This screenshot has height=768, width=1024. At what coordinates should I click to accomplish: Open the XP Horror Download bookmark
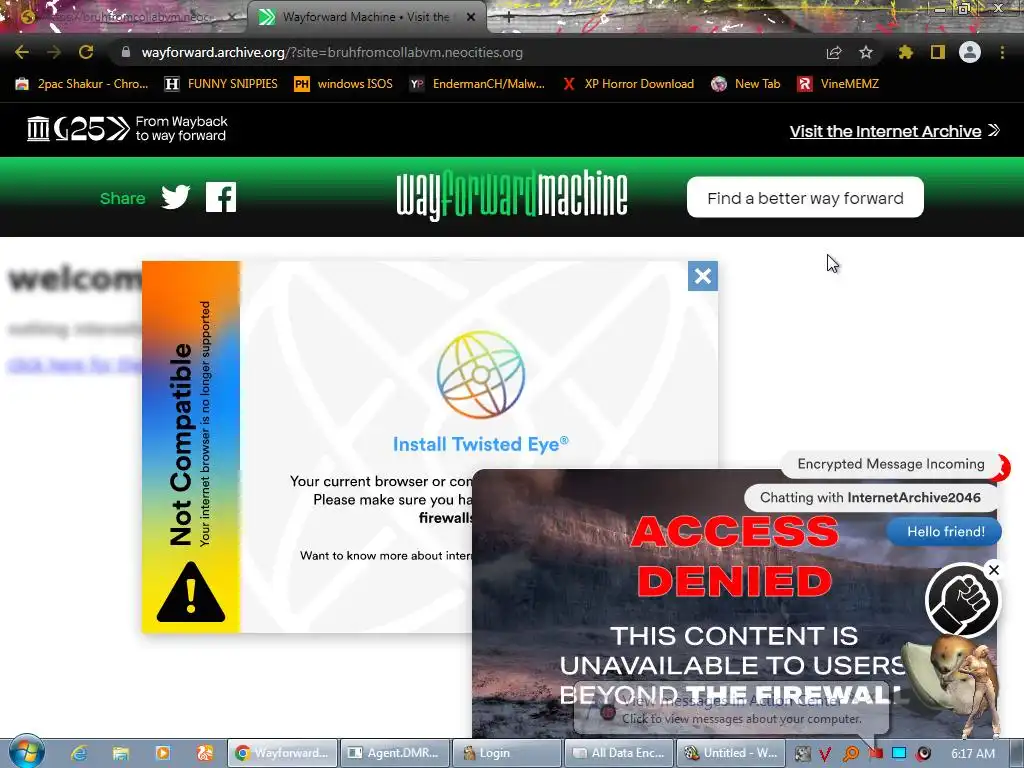628,84
